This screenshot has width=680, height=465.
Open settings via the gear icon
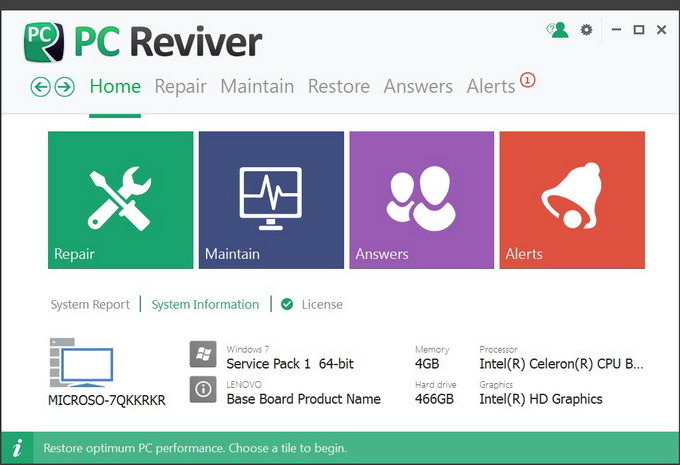click(x=586, y=30)
